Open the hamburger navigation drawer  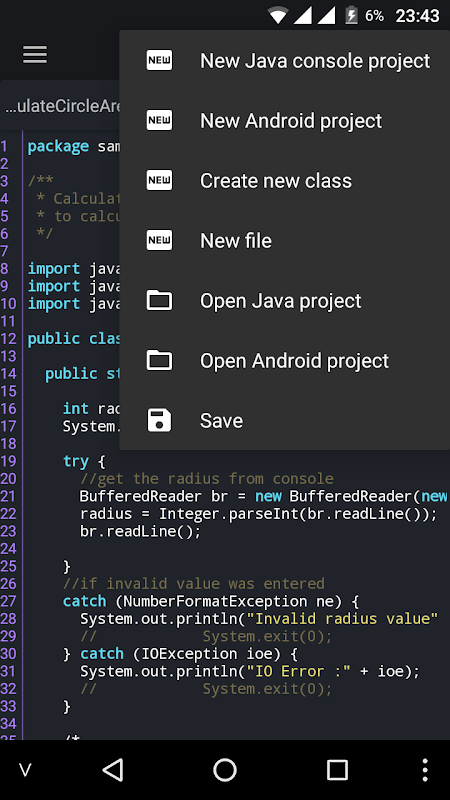click(x=35, y=55)
